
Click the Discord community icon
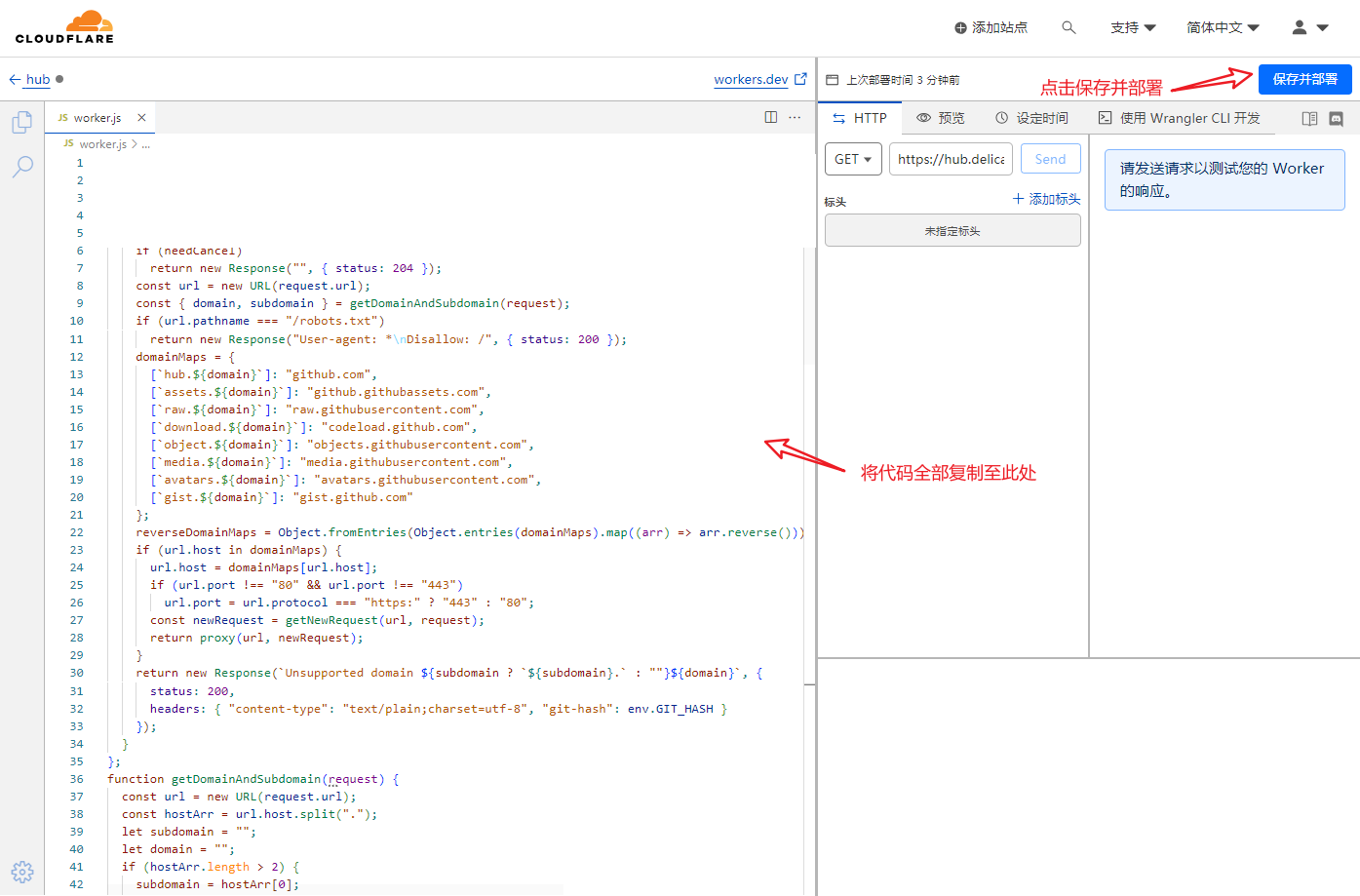tap(1336, 118)
